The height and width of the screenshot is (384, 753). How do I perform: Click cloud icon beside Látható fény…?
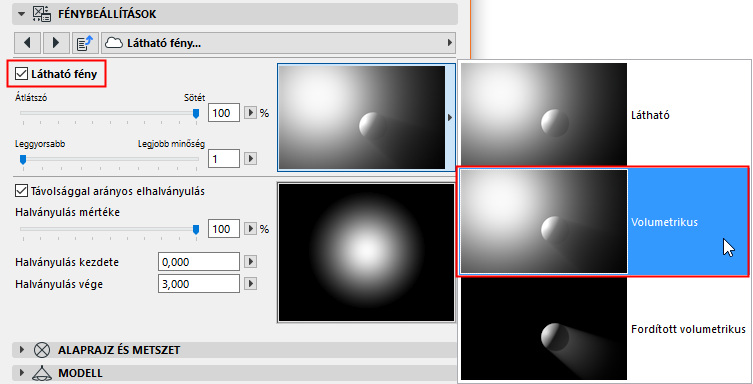coord(114,43)
